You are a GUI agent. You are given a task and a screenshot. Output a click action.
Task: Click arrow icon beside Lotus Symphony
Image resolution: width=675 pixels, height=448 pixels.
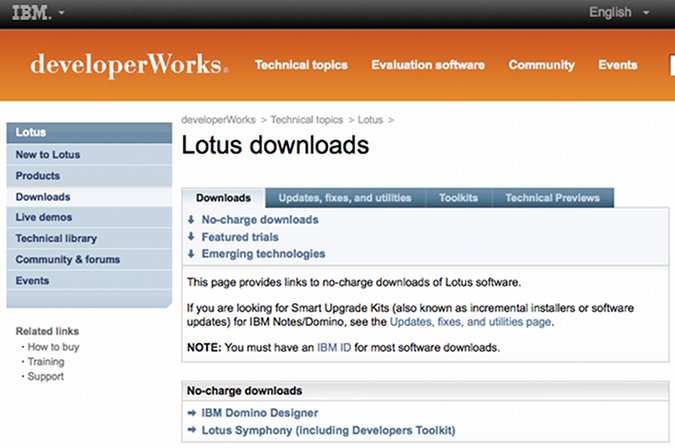click(x=192, y=429)
